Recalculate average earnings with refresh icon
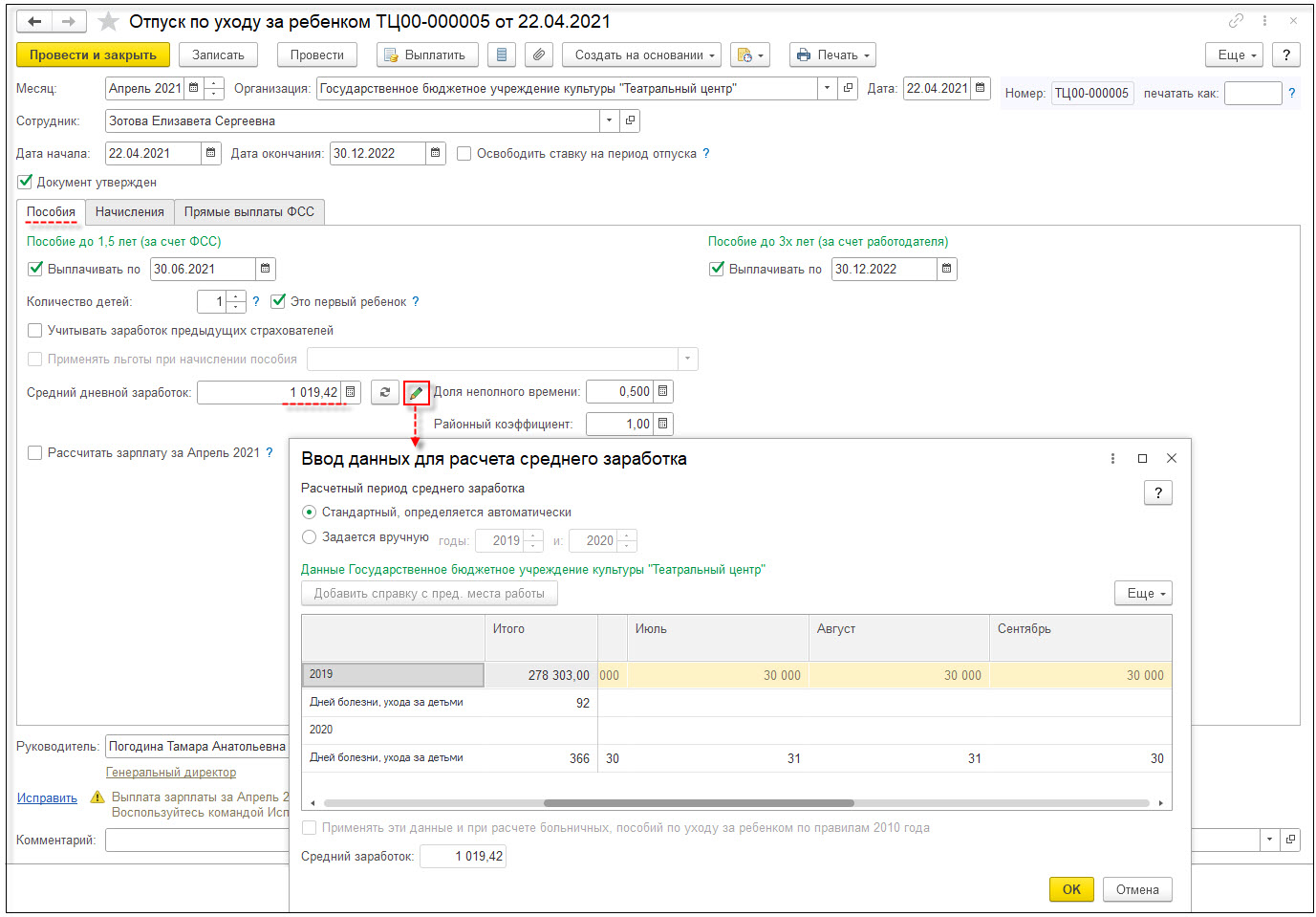The width and height of the screenshot is (1316, 917). pyautogui.click(x=385, y=392)
